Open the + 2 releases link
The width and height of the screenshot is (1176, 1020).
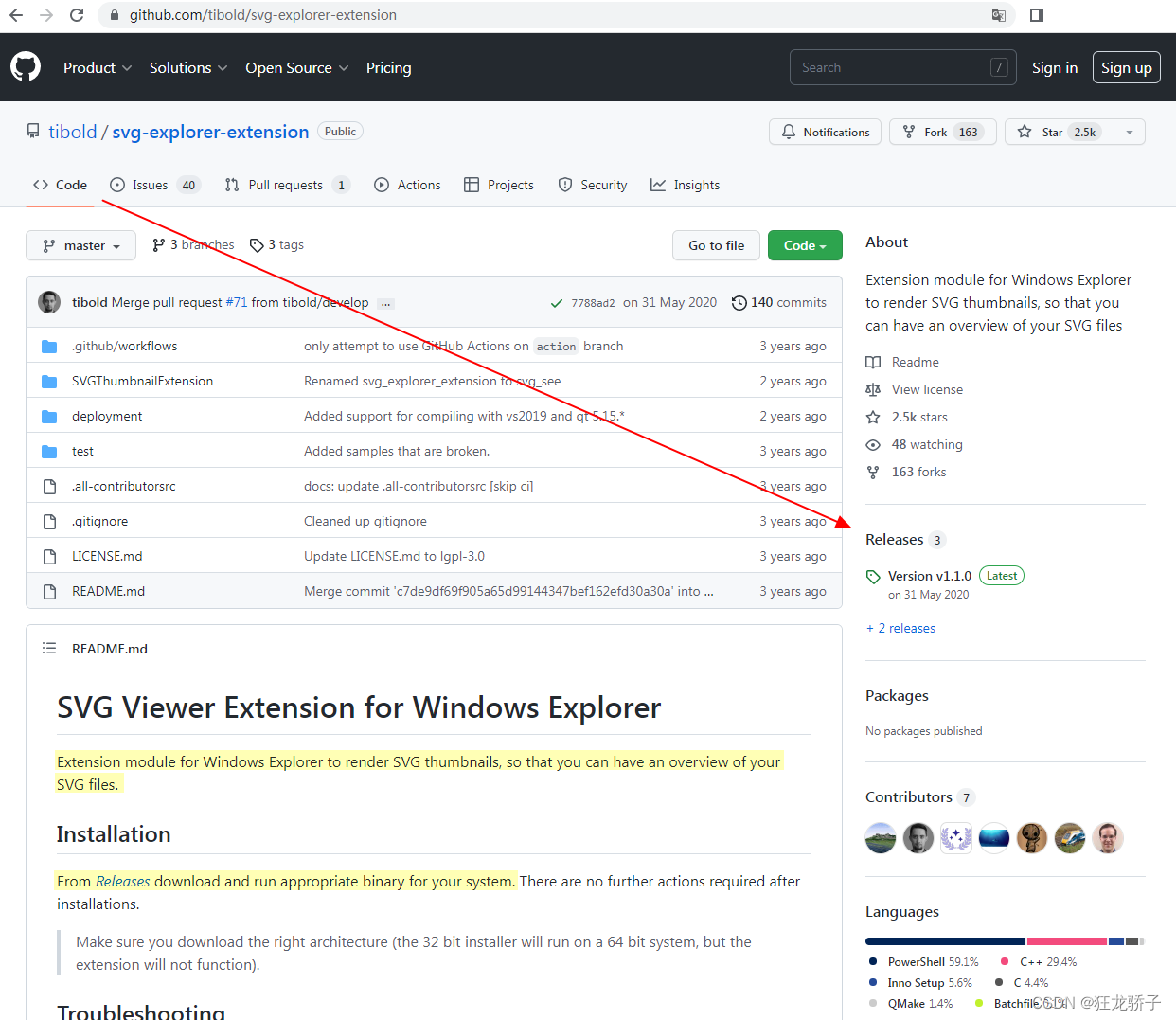click(900, 629)
